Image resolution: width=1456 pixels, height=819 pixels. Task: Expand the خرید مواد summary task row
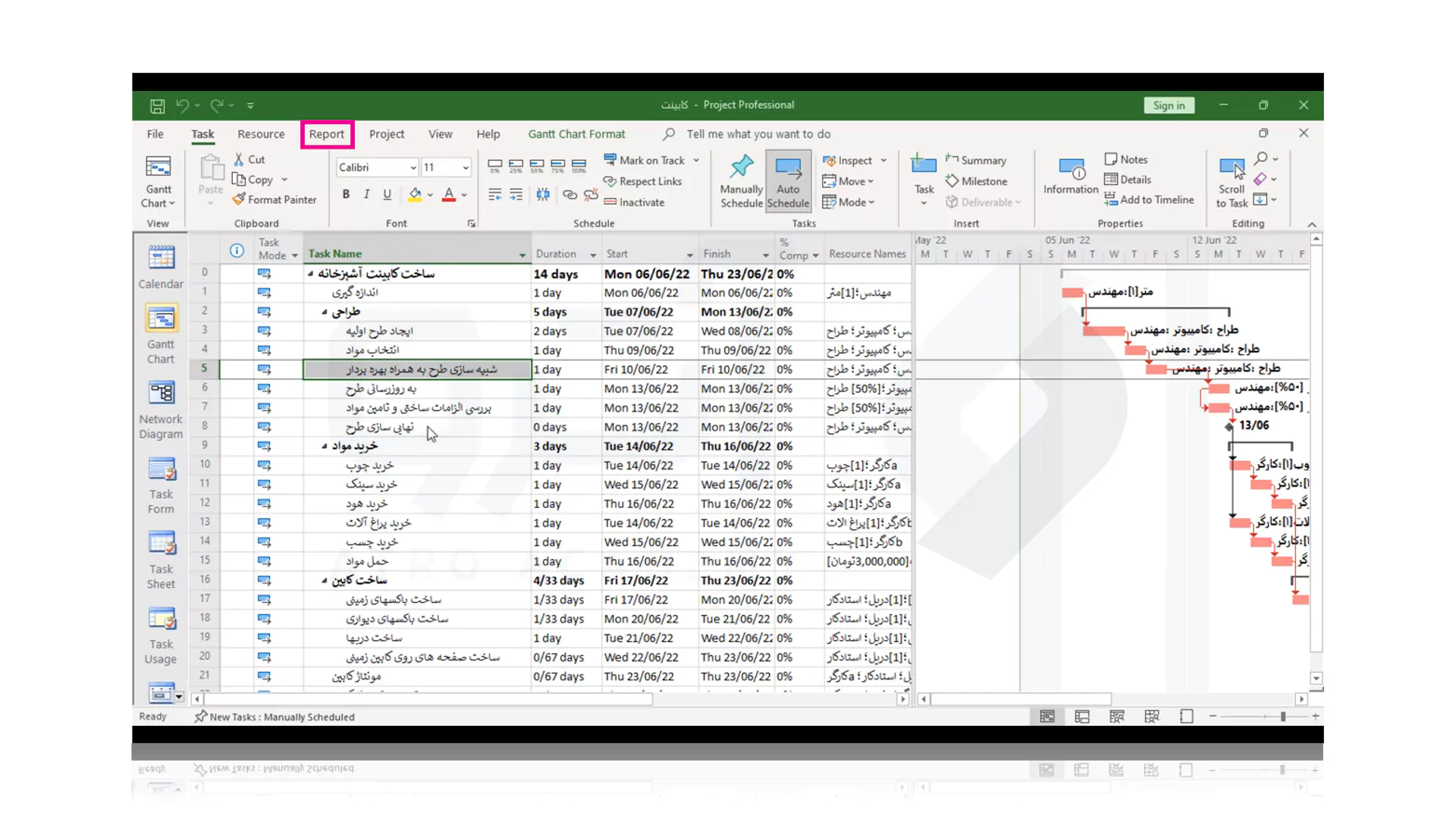point(325,446)
